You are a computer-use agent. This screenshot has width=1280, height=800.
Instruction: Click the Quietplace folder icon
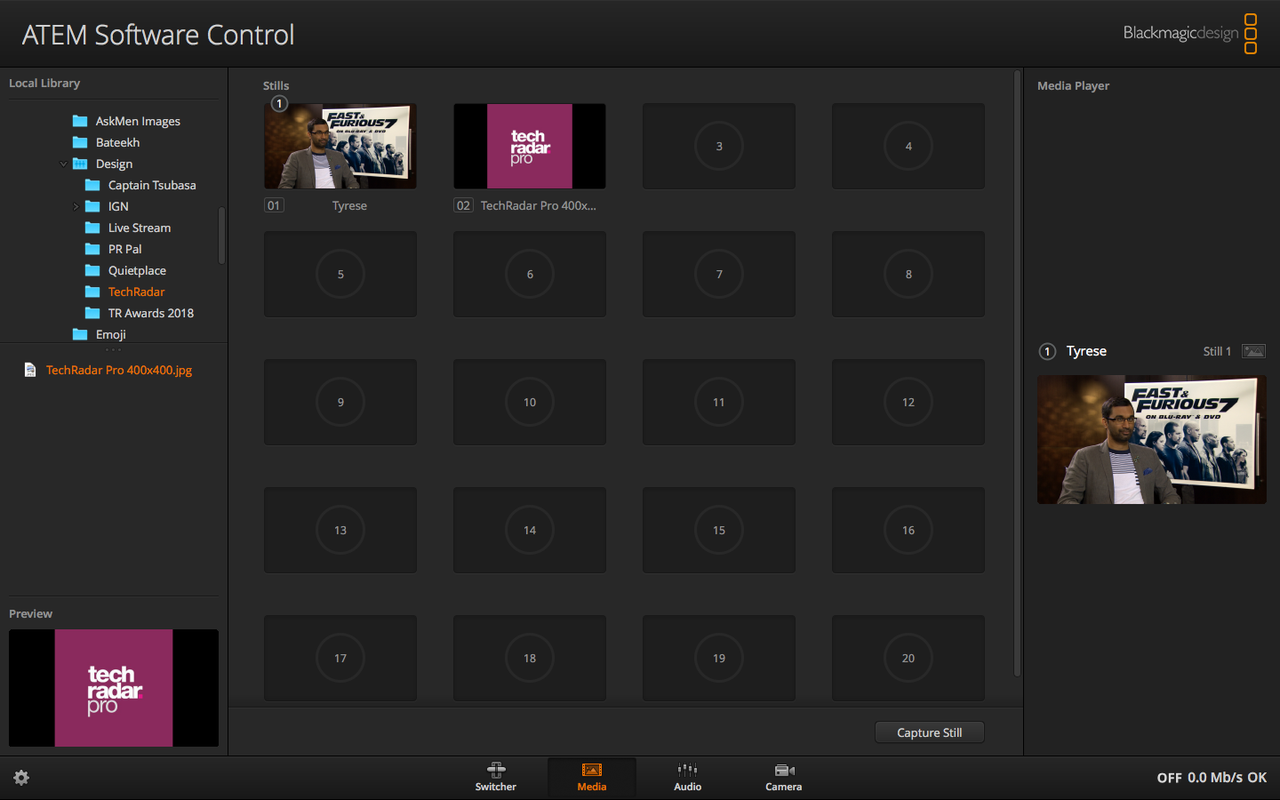[93, 271]
